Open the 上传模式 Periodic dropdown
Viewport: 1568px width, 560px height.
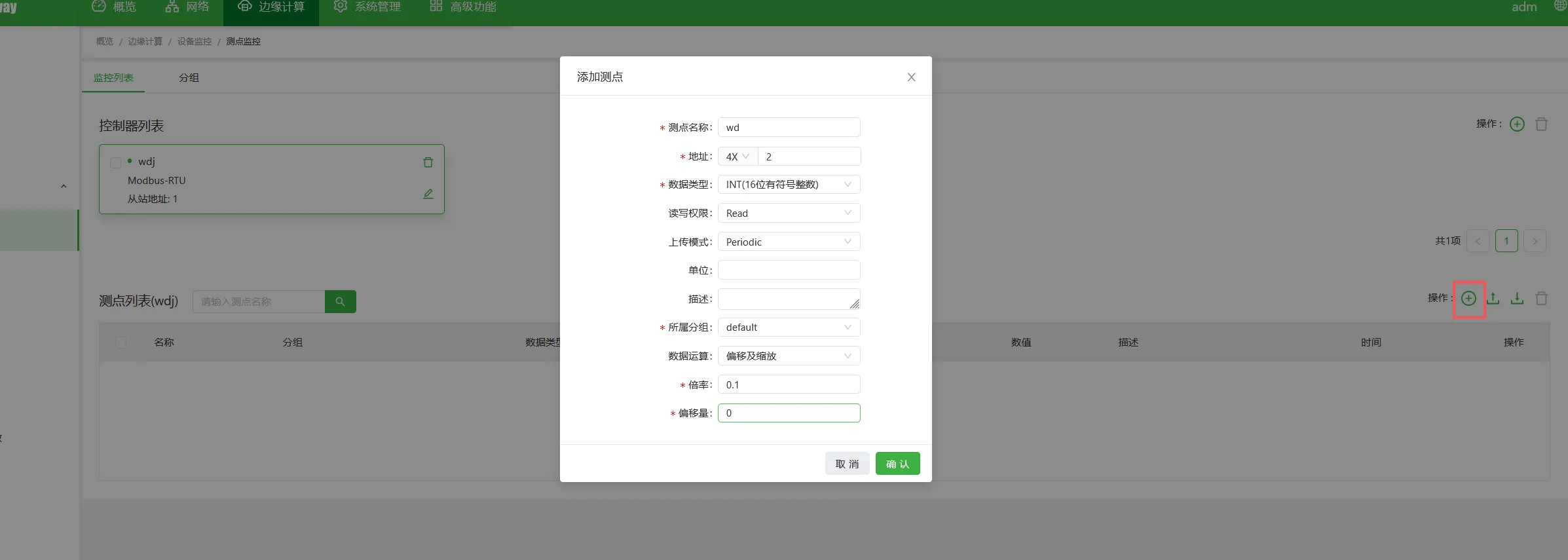789,242
